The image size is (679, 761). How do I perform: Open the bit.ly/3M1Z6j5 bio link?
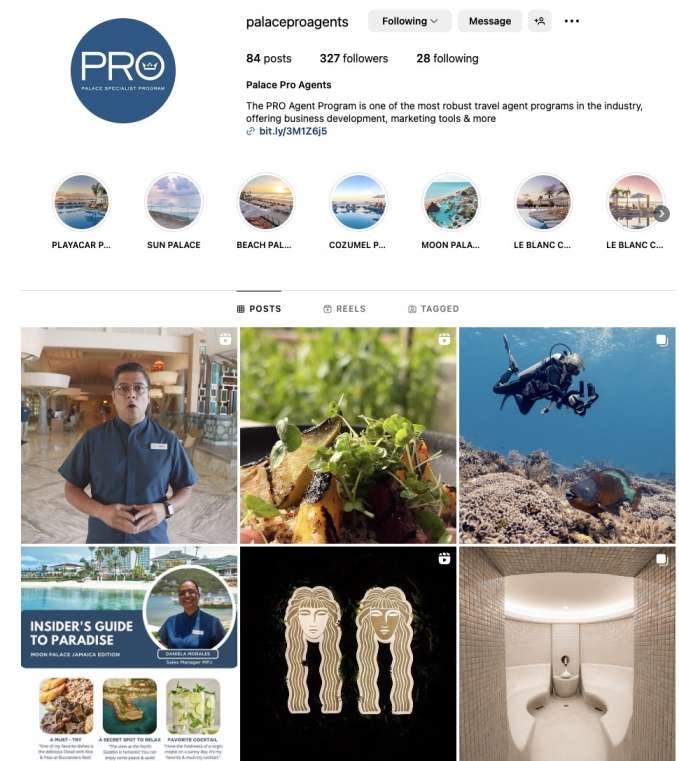click(x=293, y=131)
